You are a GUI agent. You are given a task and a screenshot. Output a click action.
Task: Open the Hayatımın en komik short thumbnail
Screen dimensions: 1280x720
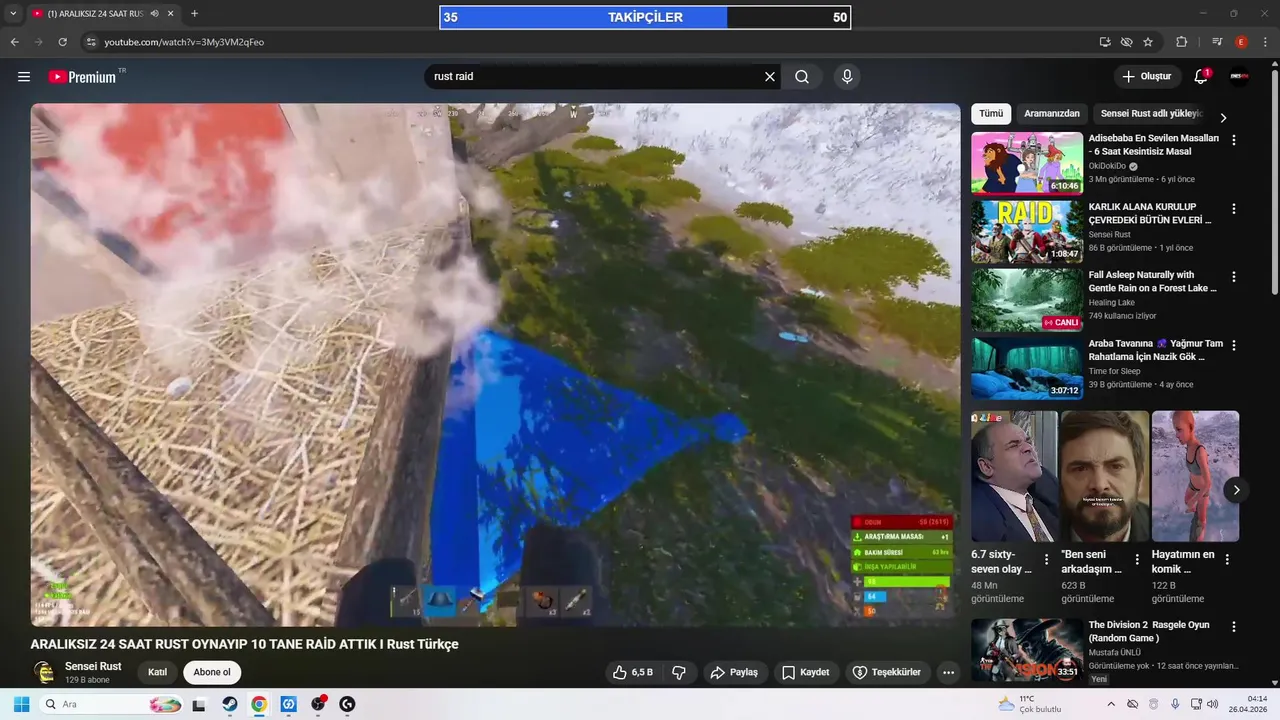tap(1195, 476)
